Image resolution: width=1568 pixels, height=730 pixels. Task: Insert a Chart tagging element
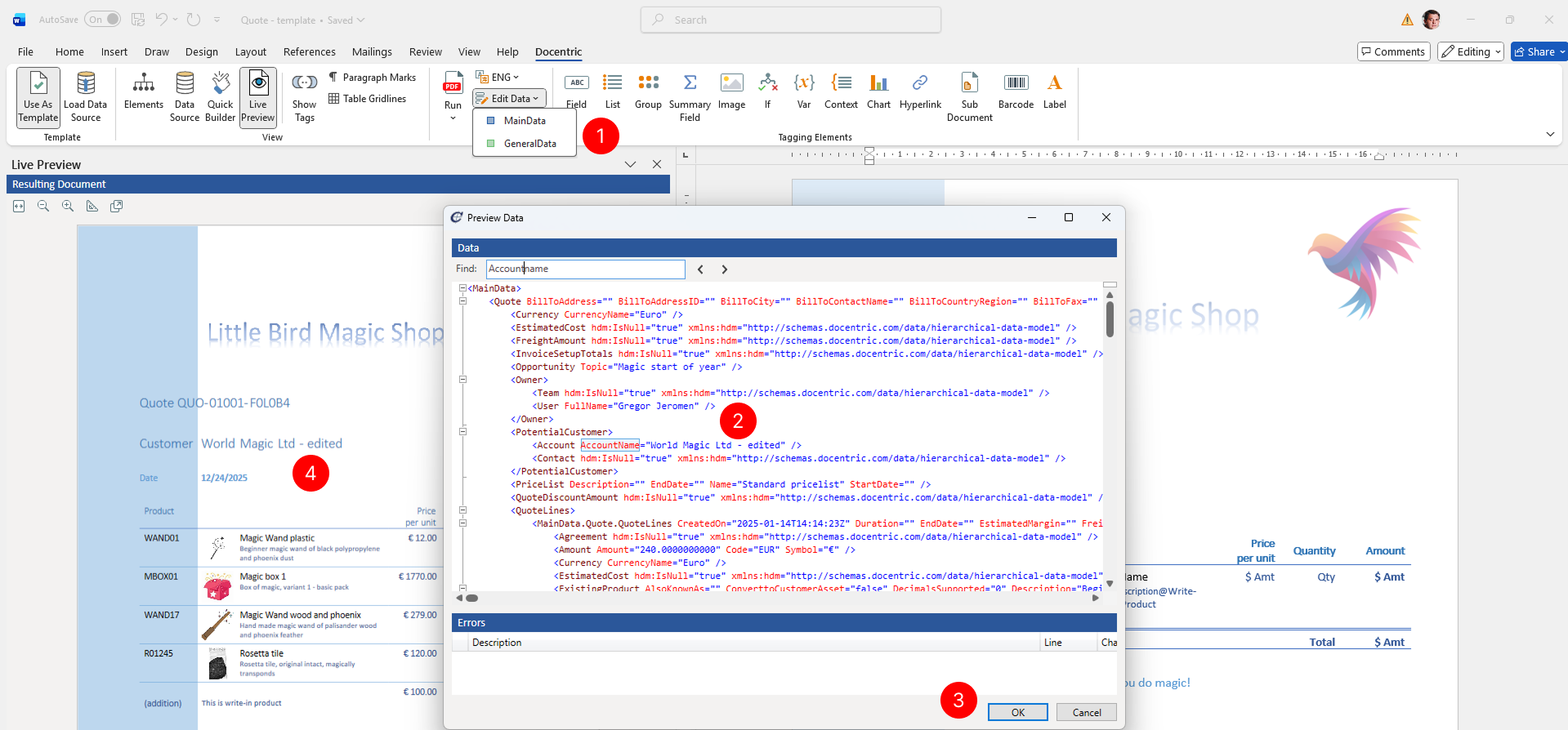(878, 90)
